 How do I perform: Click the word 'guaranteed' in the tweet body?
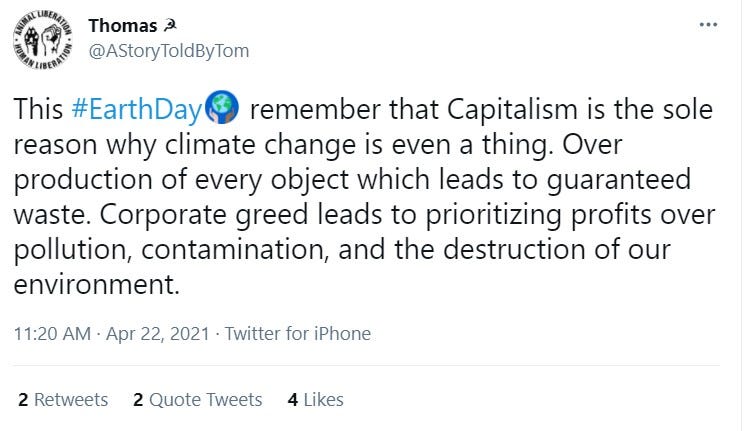[618, 180]
